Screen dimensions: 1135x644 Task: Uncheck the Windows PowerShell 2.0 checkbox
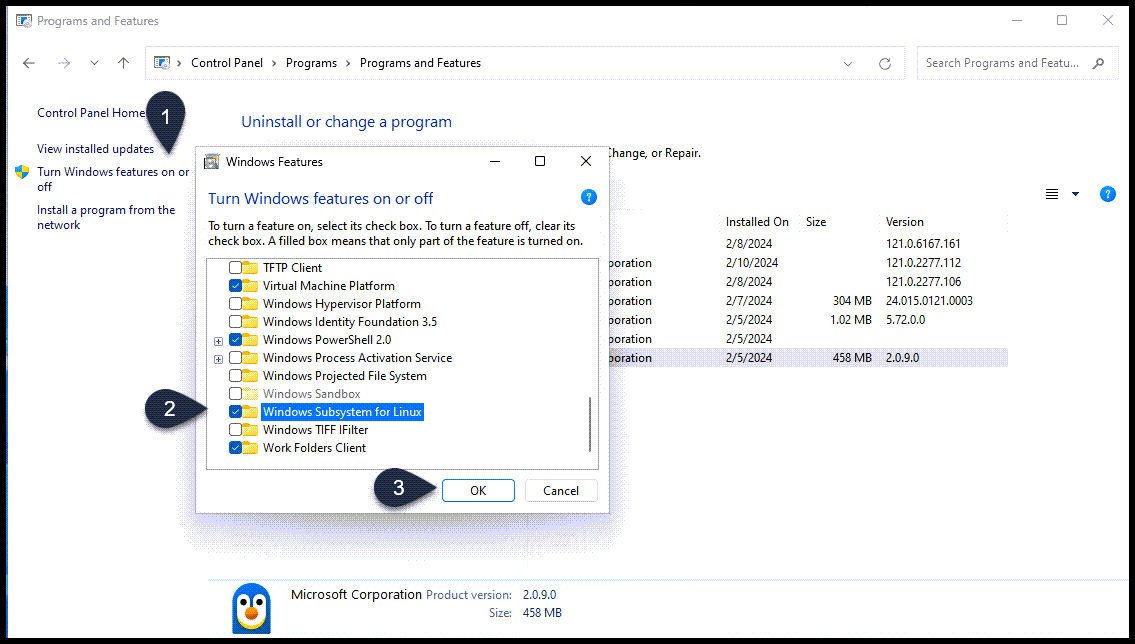click(235, 339)
